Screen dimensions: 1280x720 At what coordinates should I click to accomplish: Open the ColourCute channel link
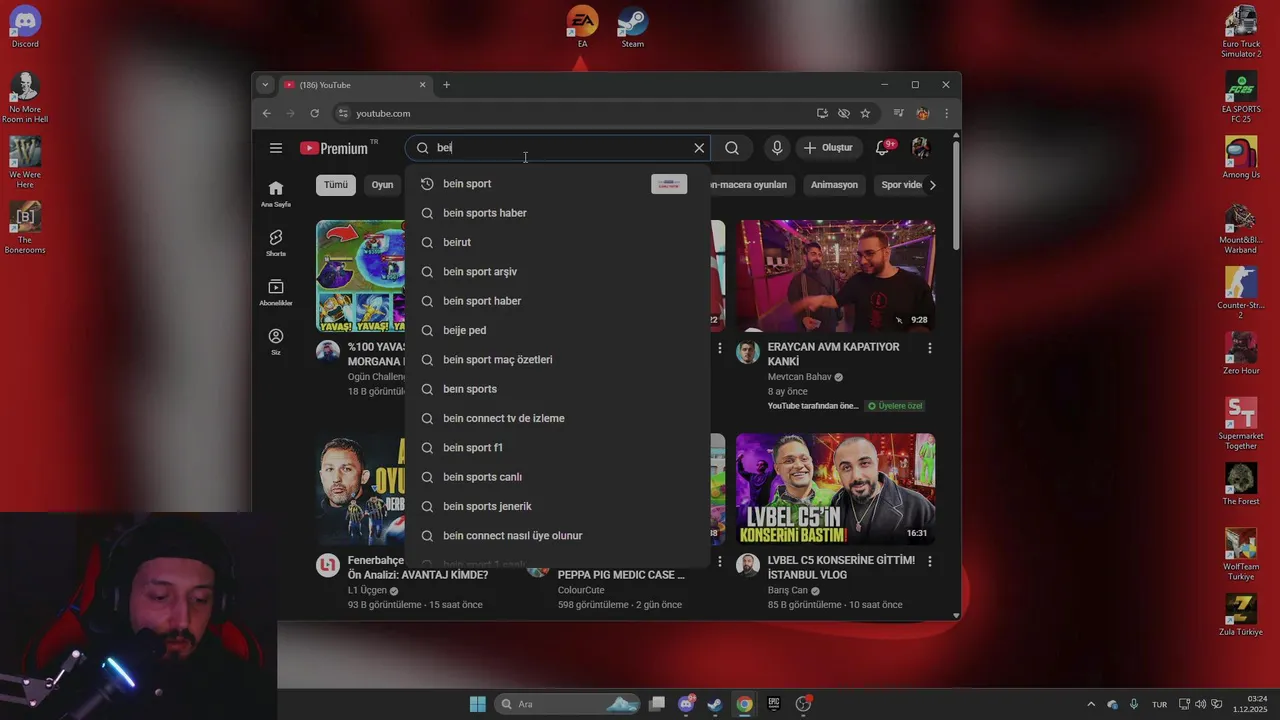(x=581, y=590)
